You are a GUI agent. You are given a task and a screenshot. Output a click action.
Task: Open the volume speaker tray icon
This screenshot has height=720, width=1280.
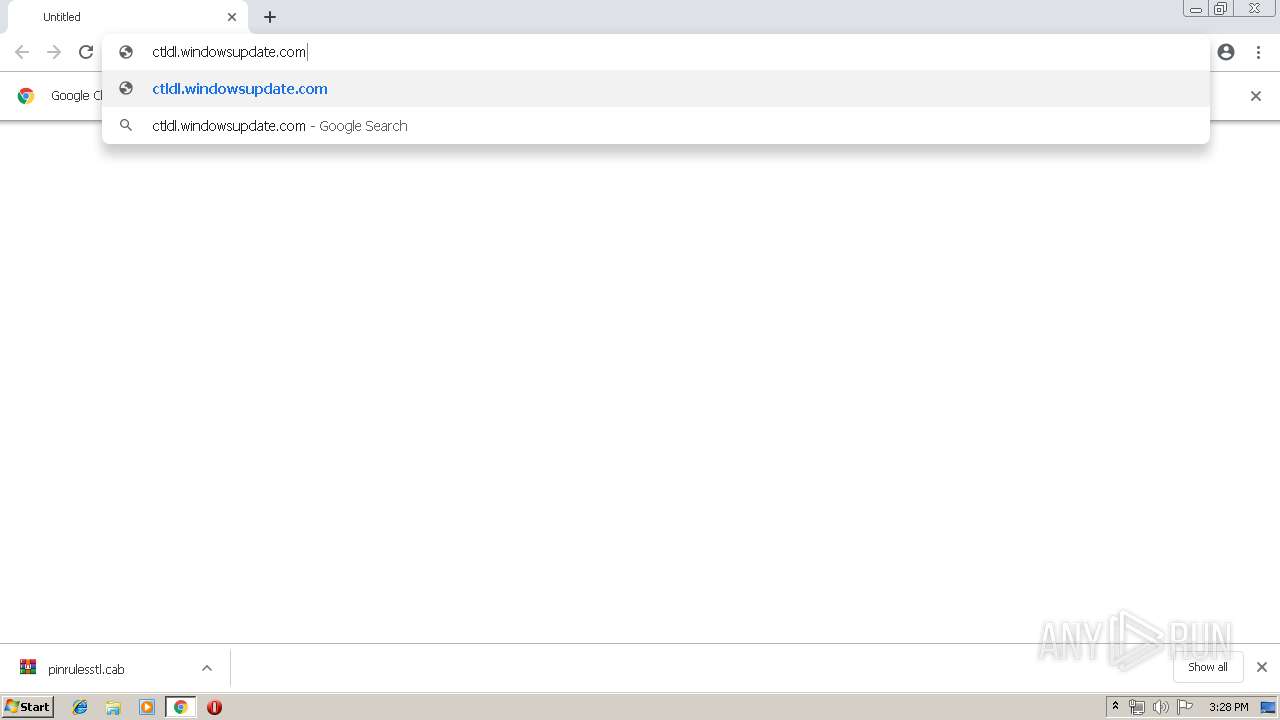point(1160,707)
